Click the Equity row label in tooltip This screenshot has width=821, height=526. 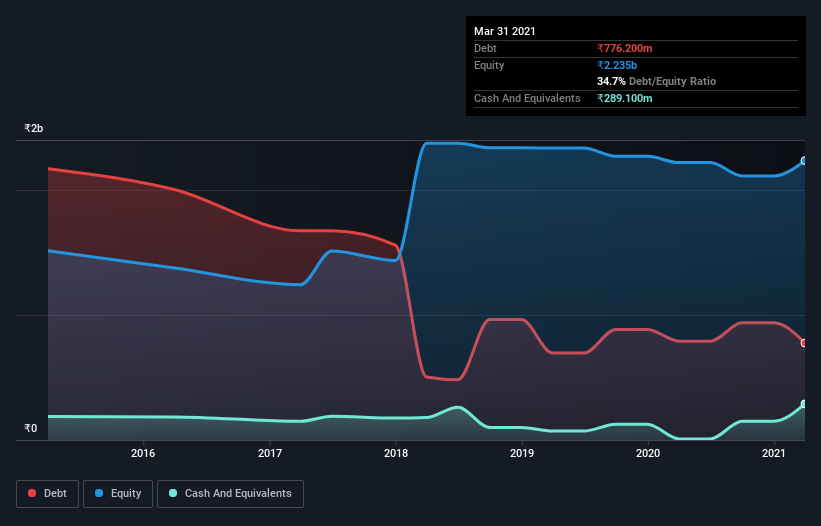(x=489, y=65)
